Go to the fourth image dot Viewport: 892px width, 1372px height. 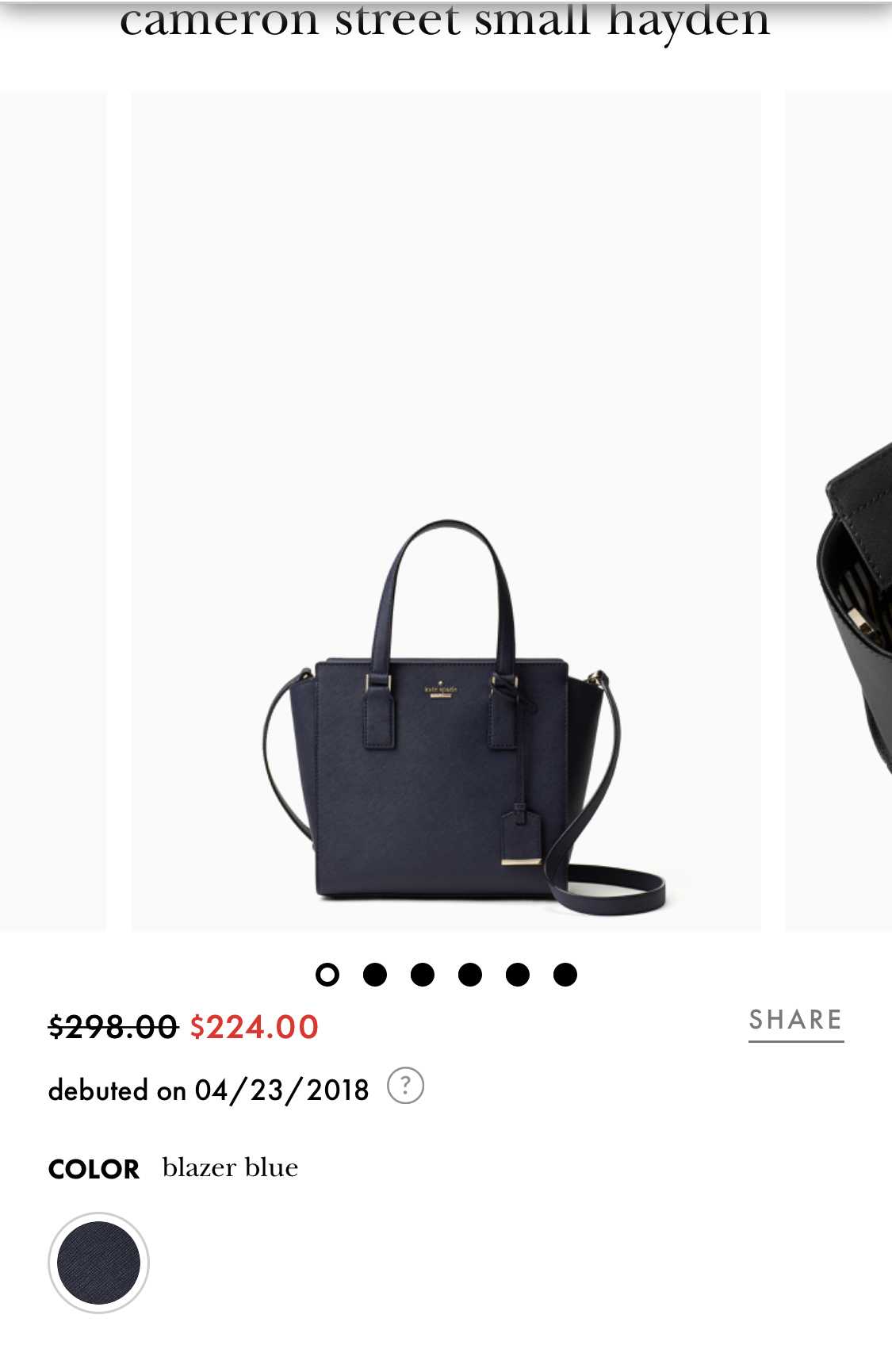[x=469, y=974]
